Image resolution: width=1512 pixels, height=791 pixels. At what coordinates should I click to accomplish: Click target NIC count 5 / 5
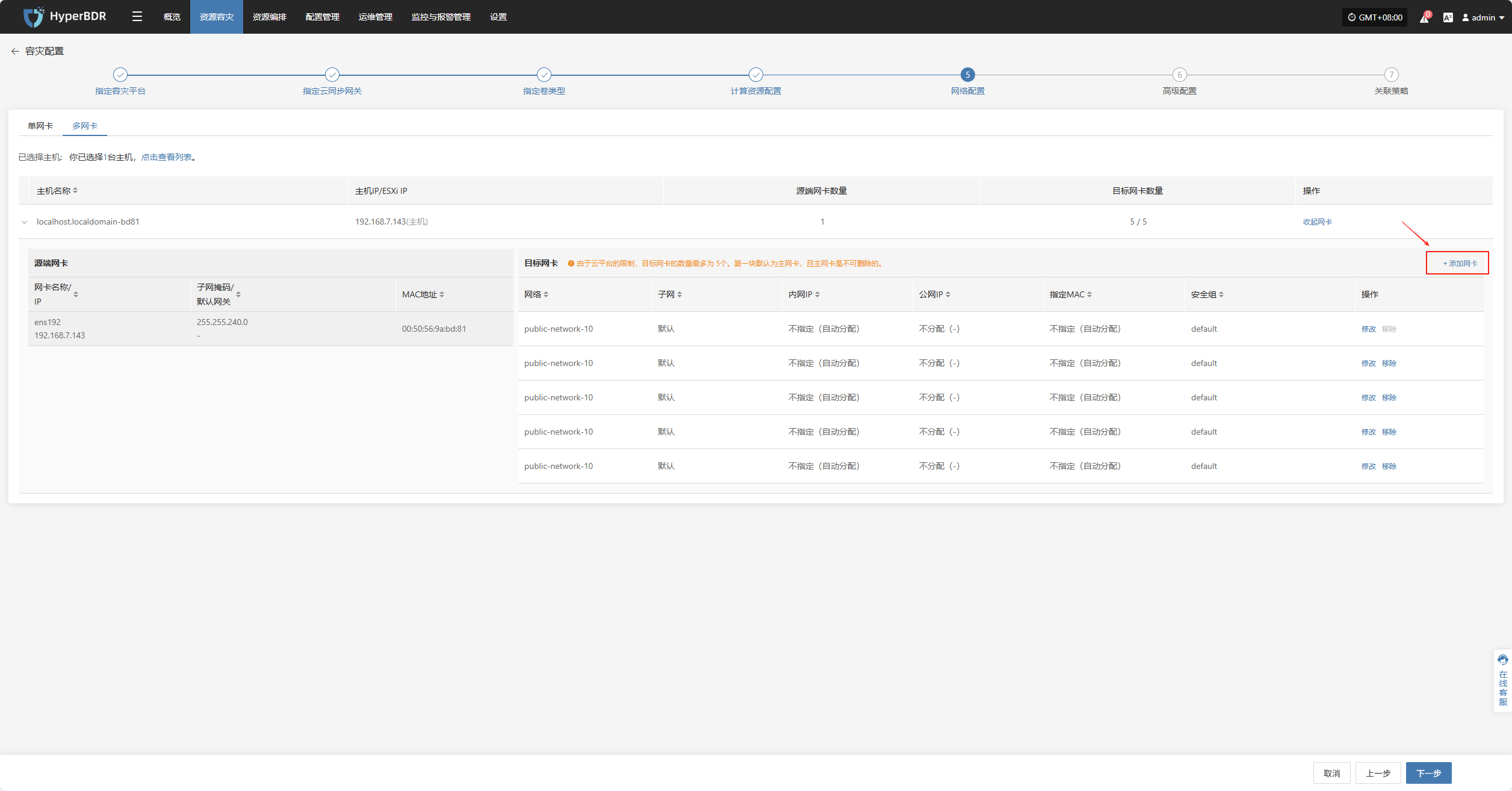(x=1138, y=222)
